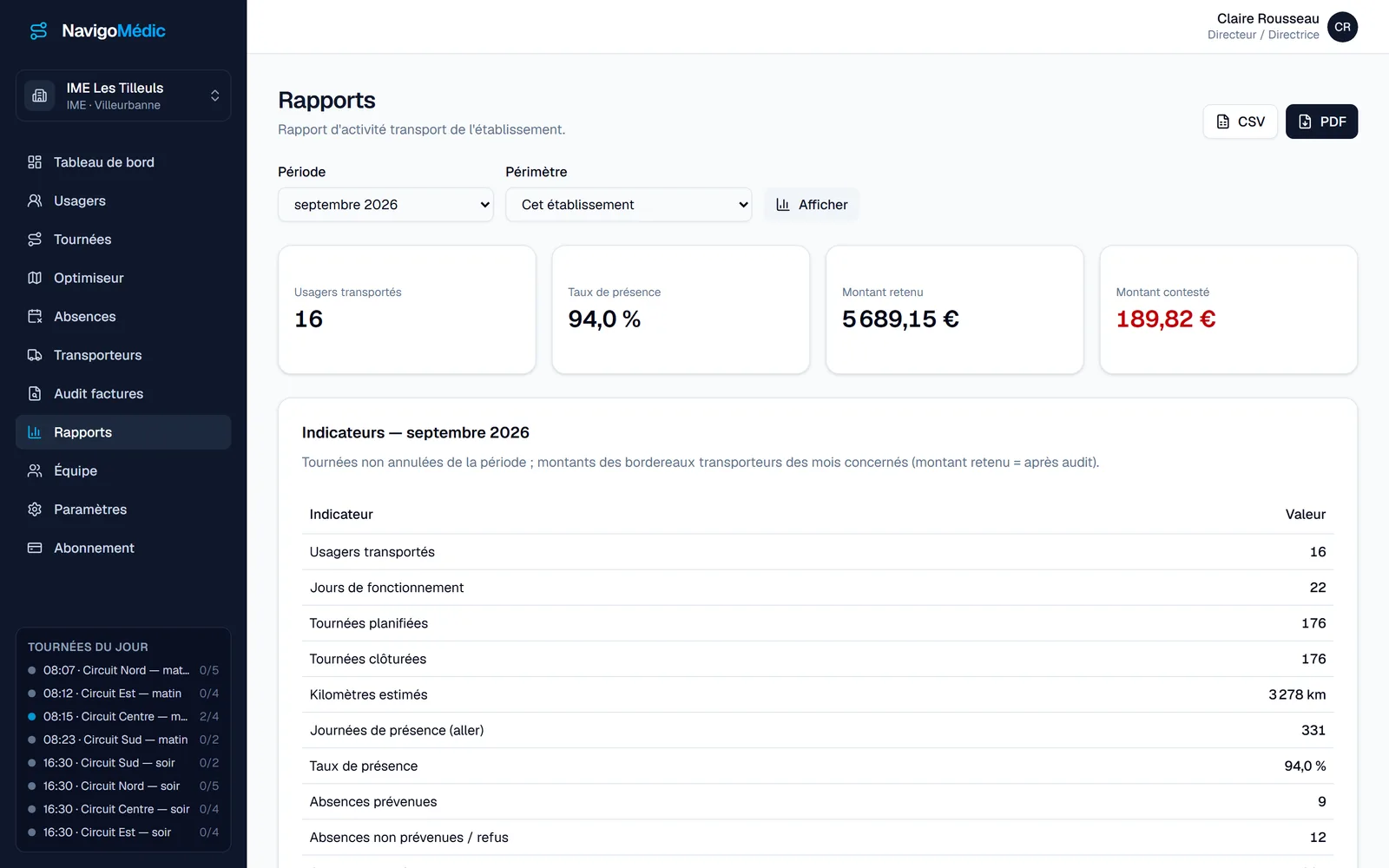Click the Tournées route icon
Screen dimensions: 1389x868
click(35, 240)
